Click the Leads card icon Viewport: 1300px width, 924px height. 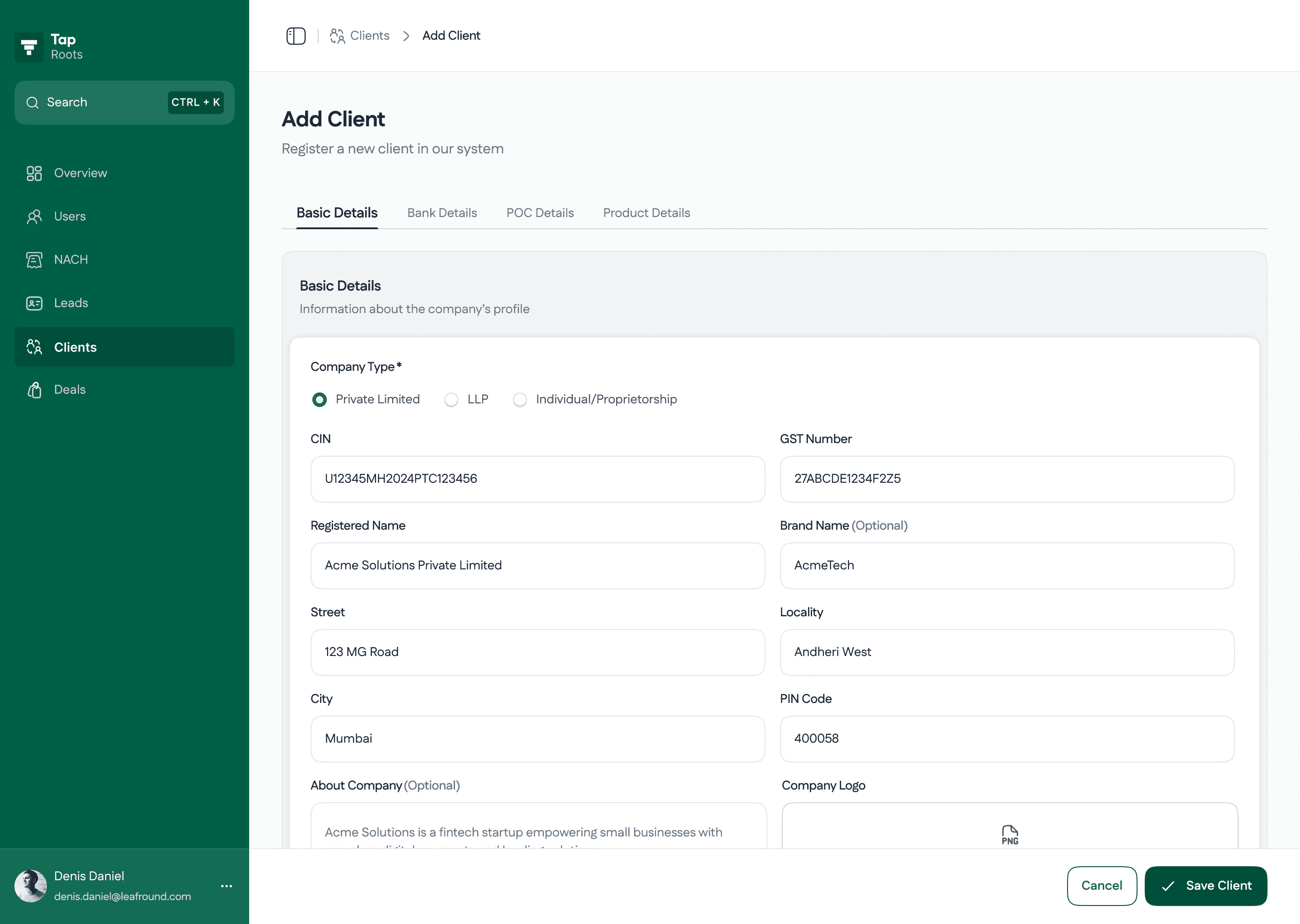34,303
